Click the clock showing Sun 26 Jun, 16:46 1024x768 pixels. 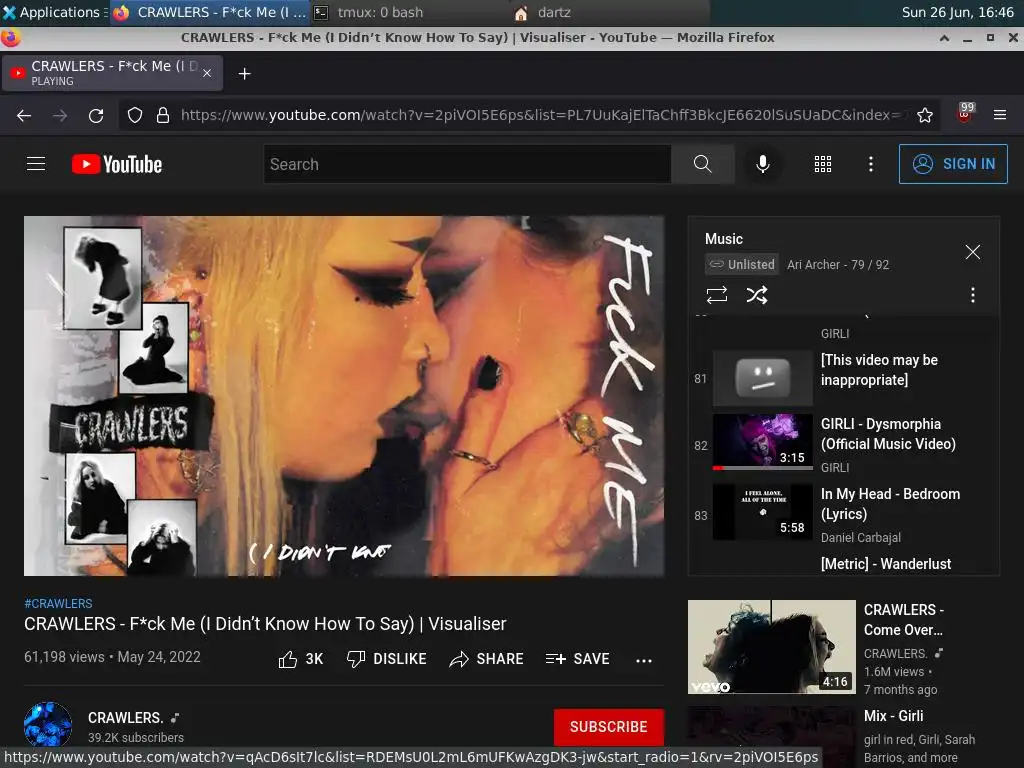[957, 12]
